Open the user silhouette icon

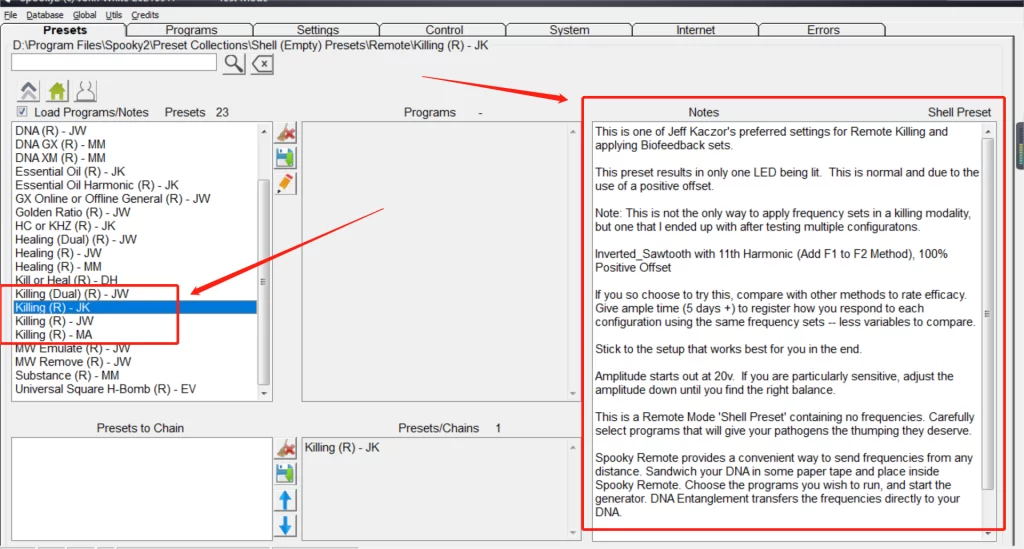pos(85,91)
